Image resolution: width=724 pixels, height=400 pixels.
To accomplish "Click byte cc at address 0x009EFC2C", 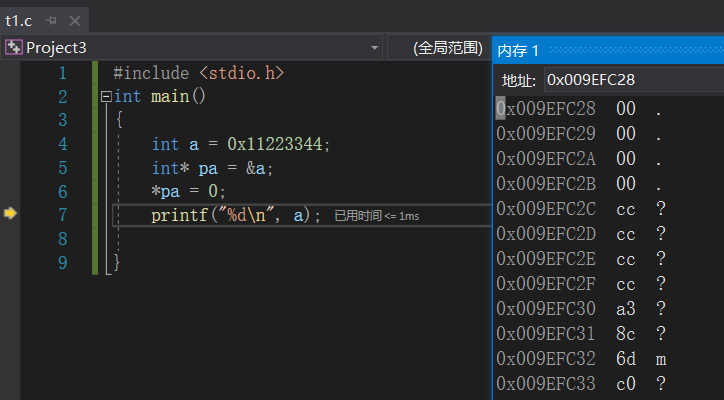I will (626, 208).
